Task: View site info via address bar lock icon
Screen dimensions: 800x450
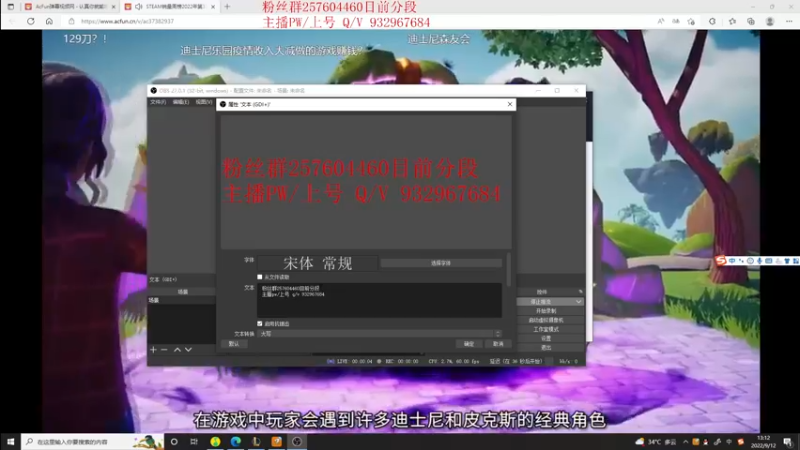Action: click(71, 21)
